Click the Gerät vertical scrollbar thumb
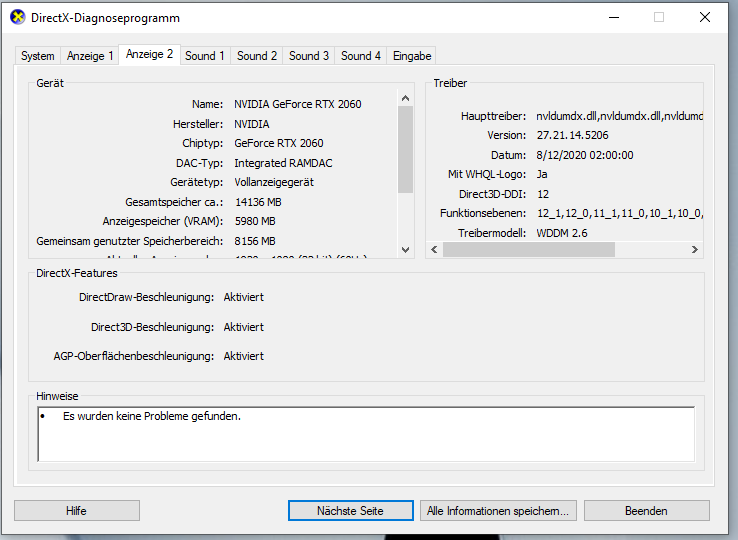Image resolution: width=738 pixels, height=540 pixels. (x=405, y=149)
